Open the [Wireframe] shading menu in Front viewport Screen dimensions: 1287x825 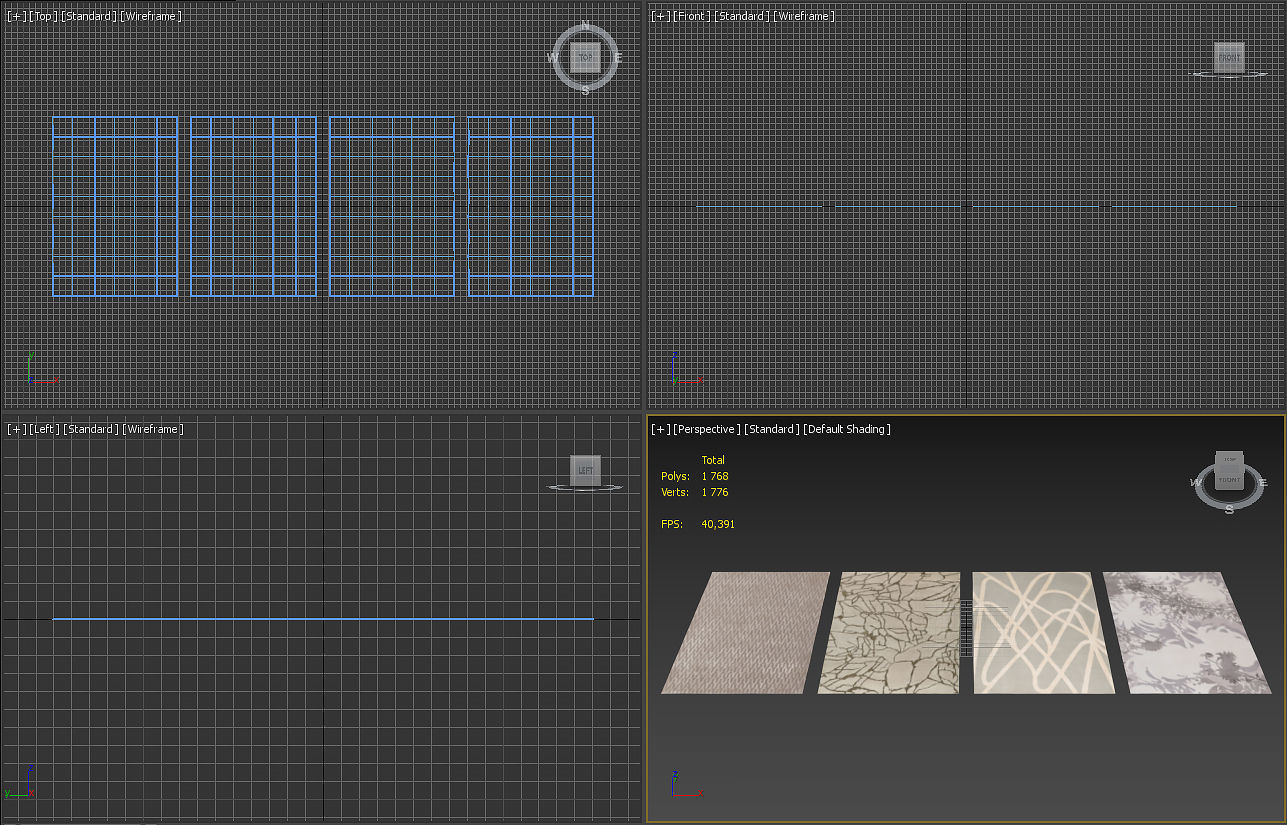pyautogui.click(x=804, y=16)
